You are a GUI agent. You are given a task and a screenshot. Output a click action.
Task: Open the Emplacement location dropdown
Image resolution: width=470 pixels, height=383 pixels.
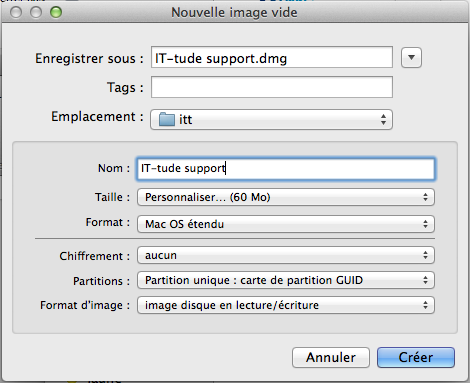point(271,119)
